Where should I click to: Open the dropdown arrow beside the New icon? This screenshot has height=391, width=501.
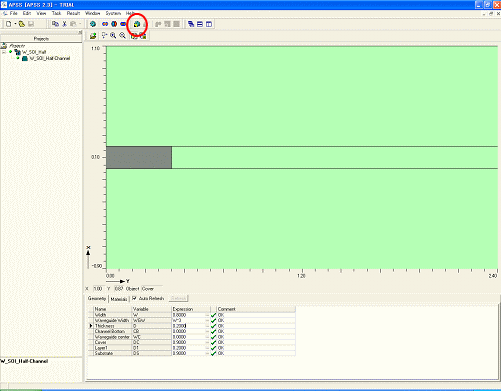tap(15, 24)
